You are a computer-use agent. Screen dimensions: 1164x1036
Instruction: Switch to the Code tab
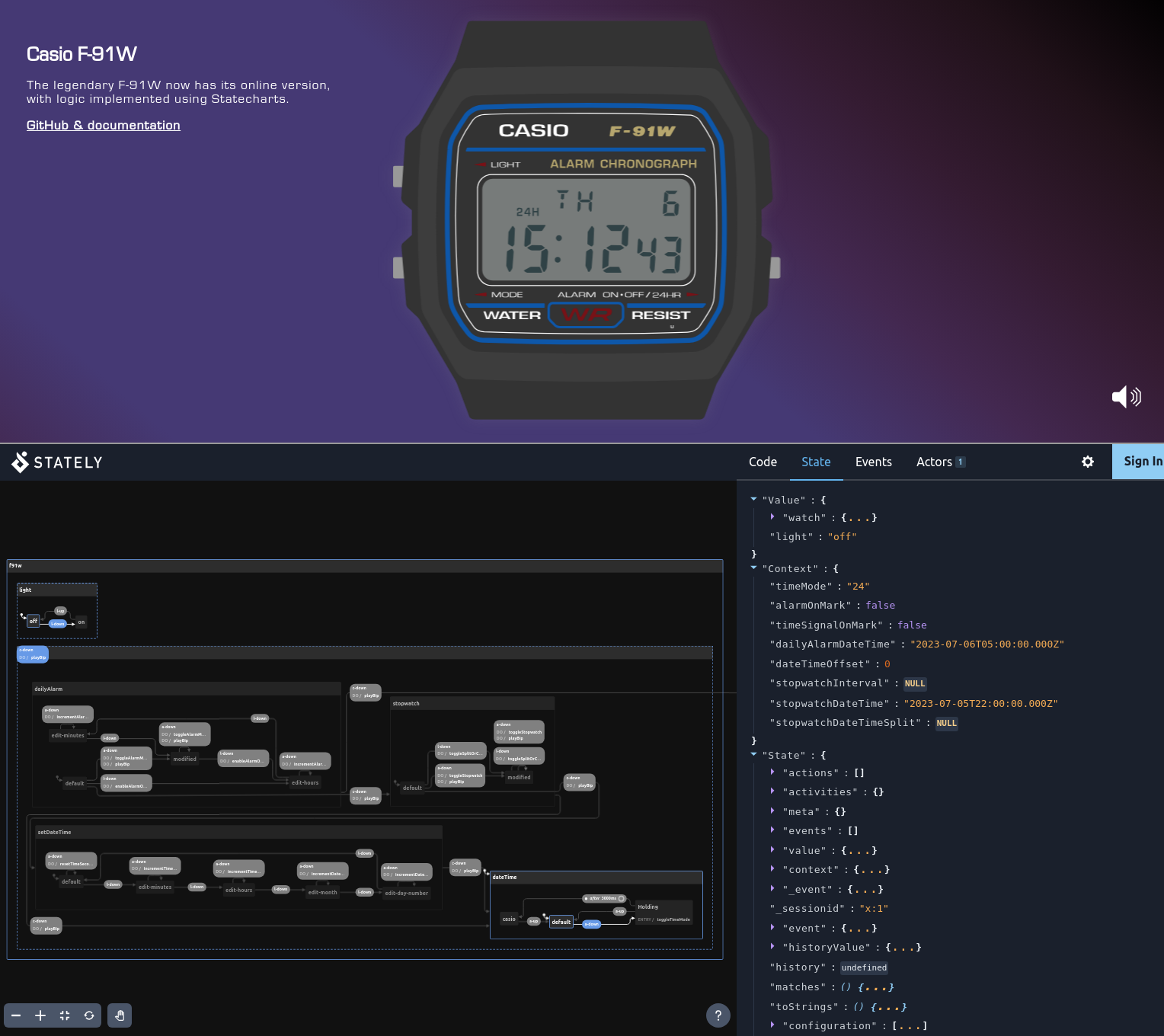click(x=763, y=462)
